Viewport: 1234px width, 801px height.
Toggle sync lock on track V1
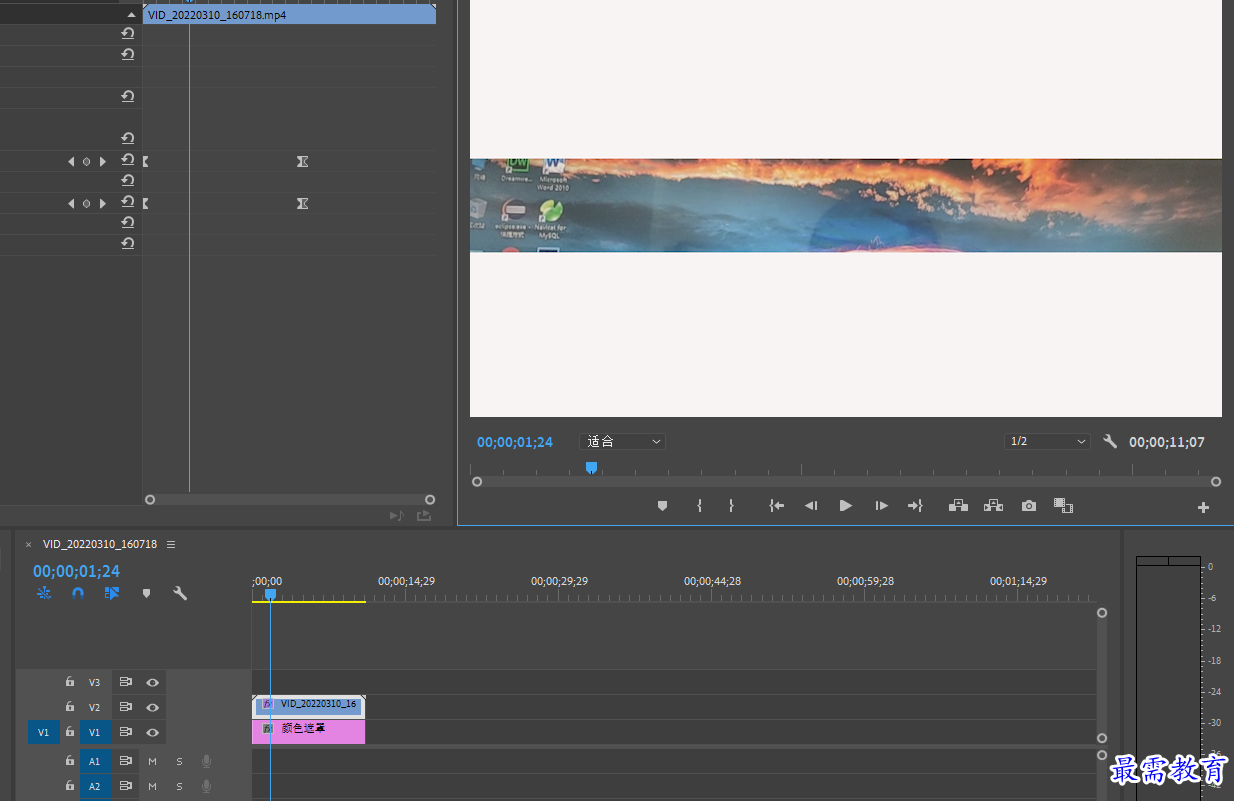coord(126,732)
